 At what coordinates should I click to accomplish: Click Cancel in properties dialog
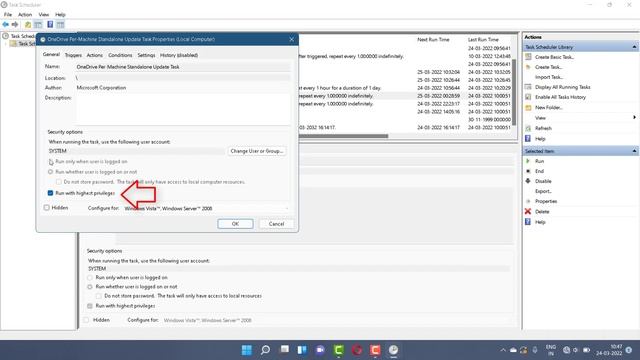click(276, 224)
